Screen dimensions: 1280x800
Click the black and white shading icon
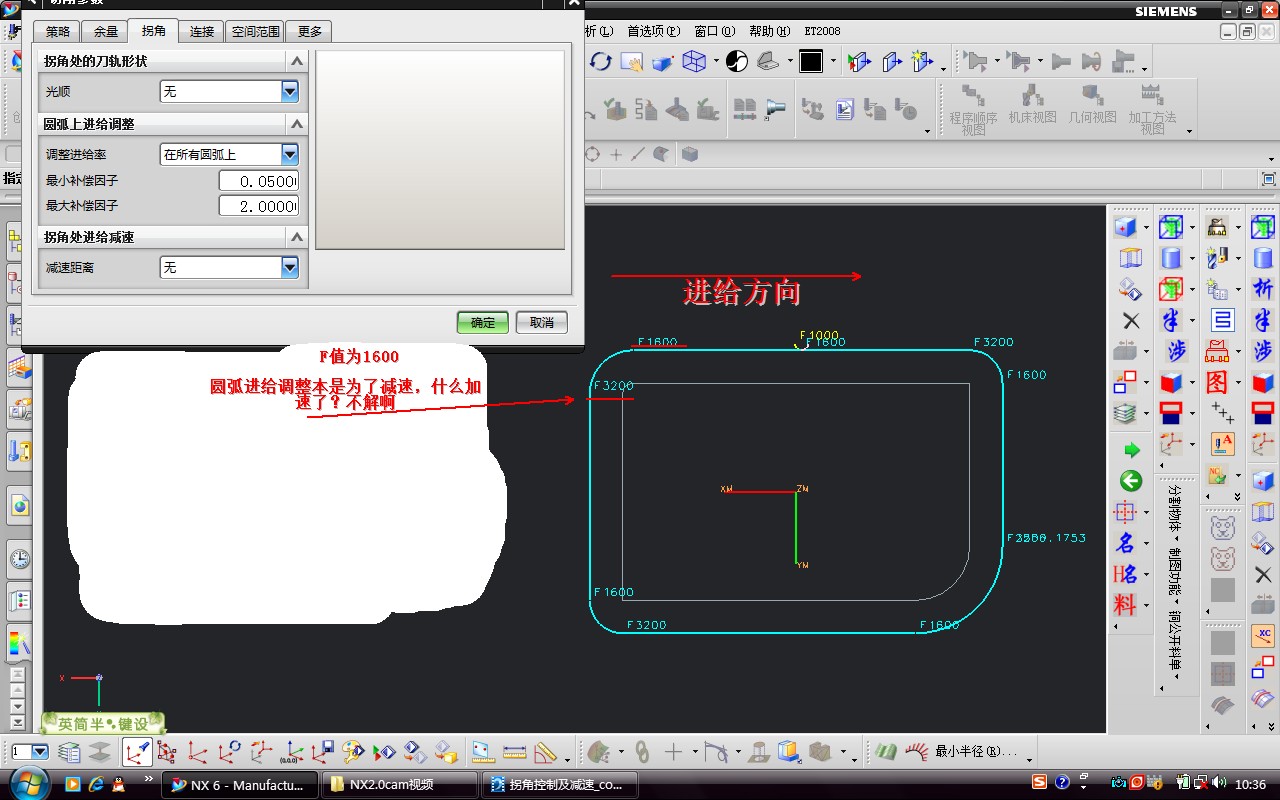click(x=737, y=62)
